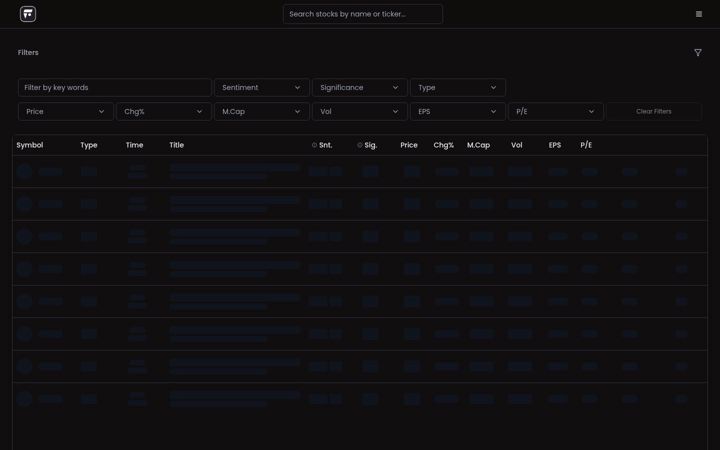Sort by EPS column header

point(555,145)
